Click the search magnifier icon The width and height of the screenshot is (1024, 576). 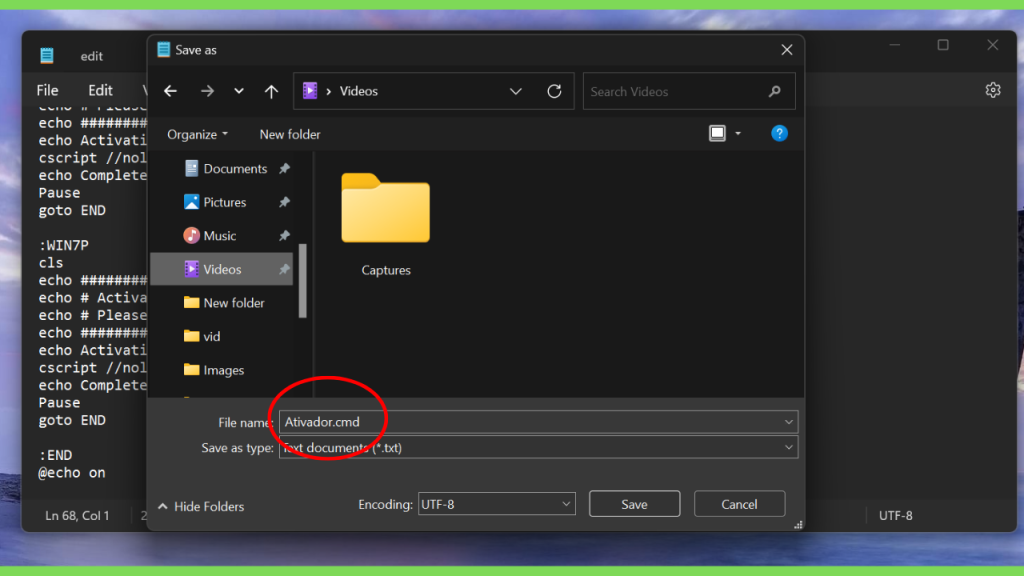click(775, 91)
